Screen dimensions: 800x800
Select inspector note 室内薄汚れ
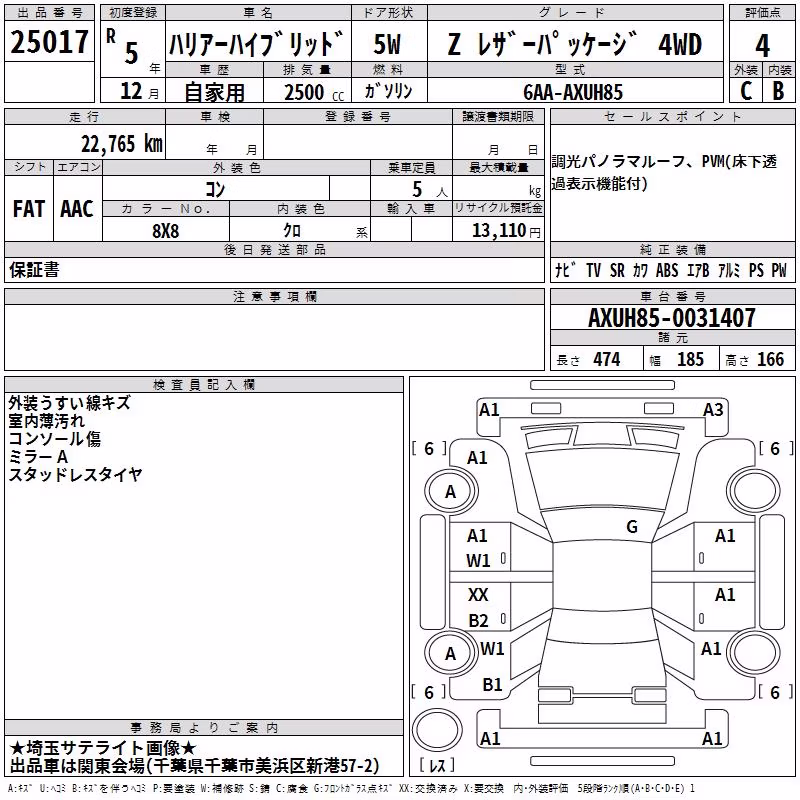coord(46,421)
